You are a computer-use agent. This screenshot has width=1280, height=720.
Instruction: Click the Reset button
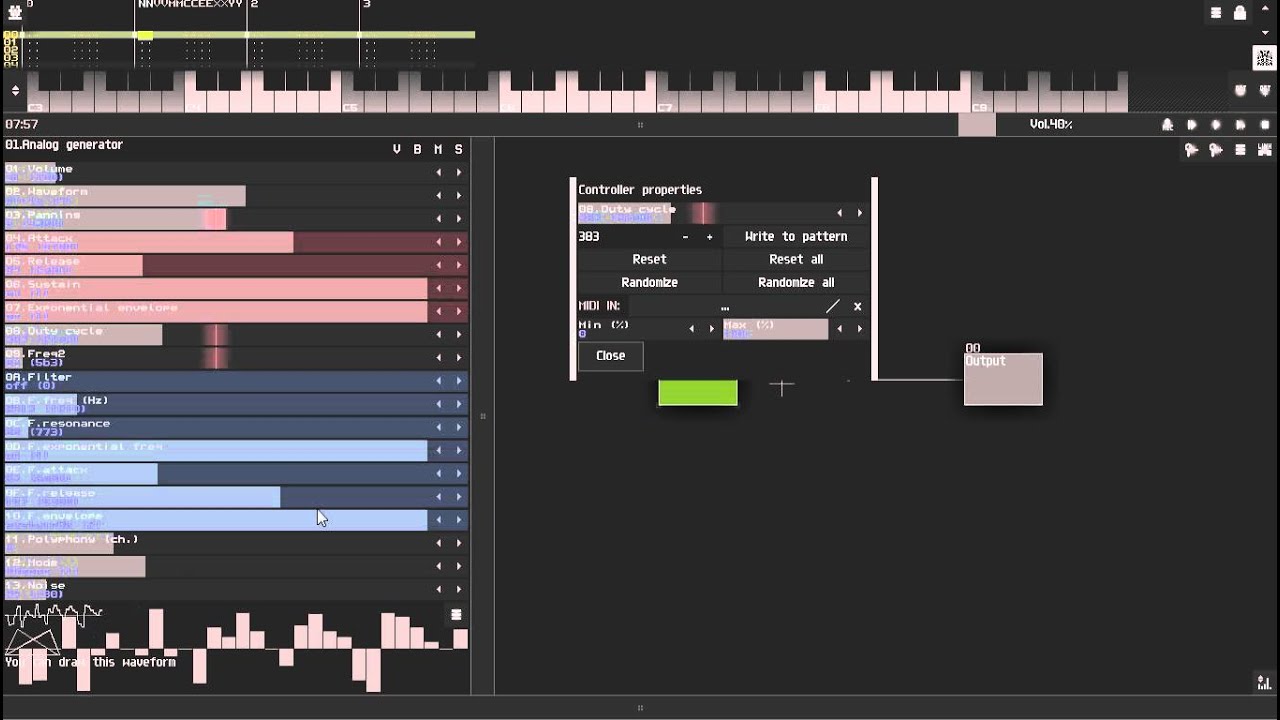pos(649,259)
